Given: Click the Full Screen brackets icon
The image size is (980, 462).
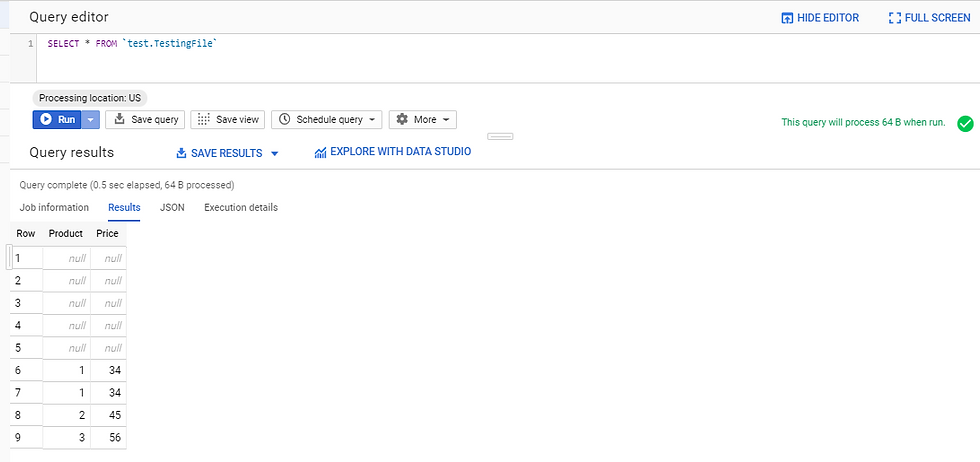Looking at the screenshot, I should click(x=895, y=18).
